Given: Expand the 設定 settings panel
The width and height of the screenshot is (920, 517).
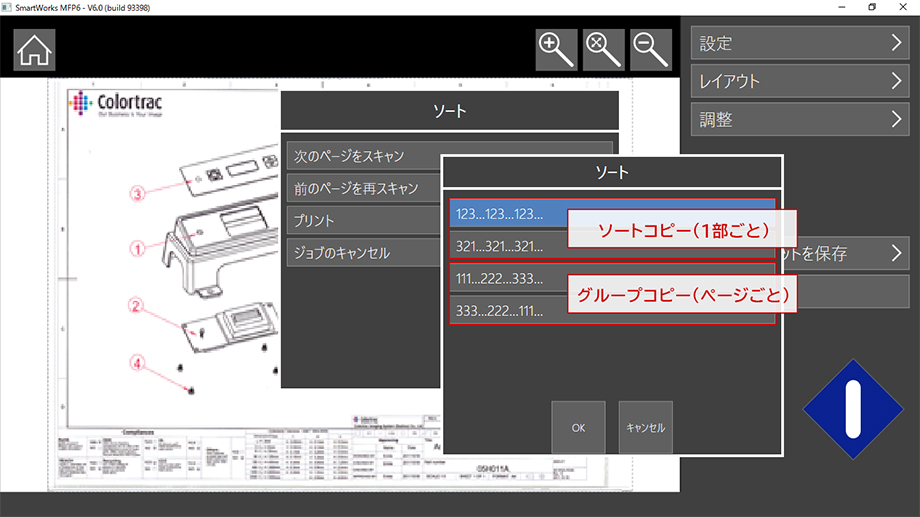Looking at the screenshot, I should pos(798,43).
